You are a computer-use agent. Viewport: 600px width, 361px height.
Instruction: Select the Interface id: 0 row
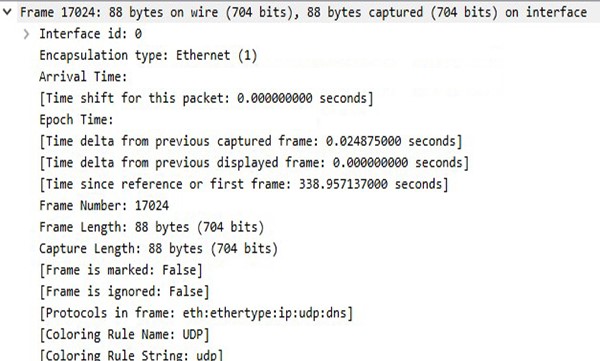click(90, 34)
